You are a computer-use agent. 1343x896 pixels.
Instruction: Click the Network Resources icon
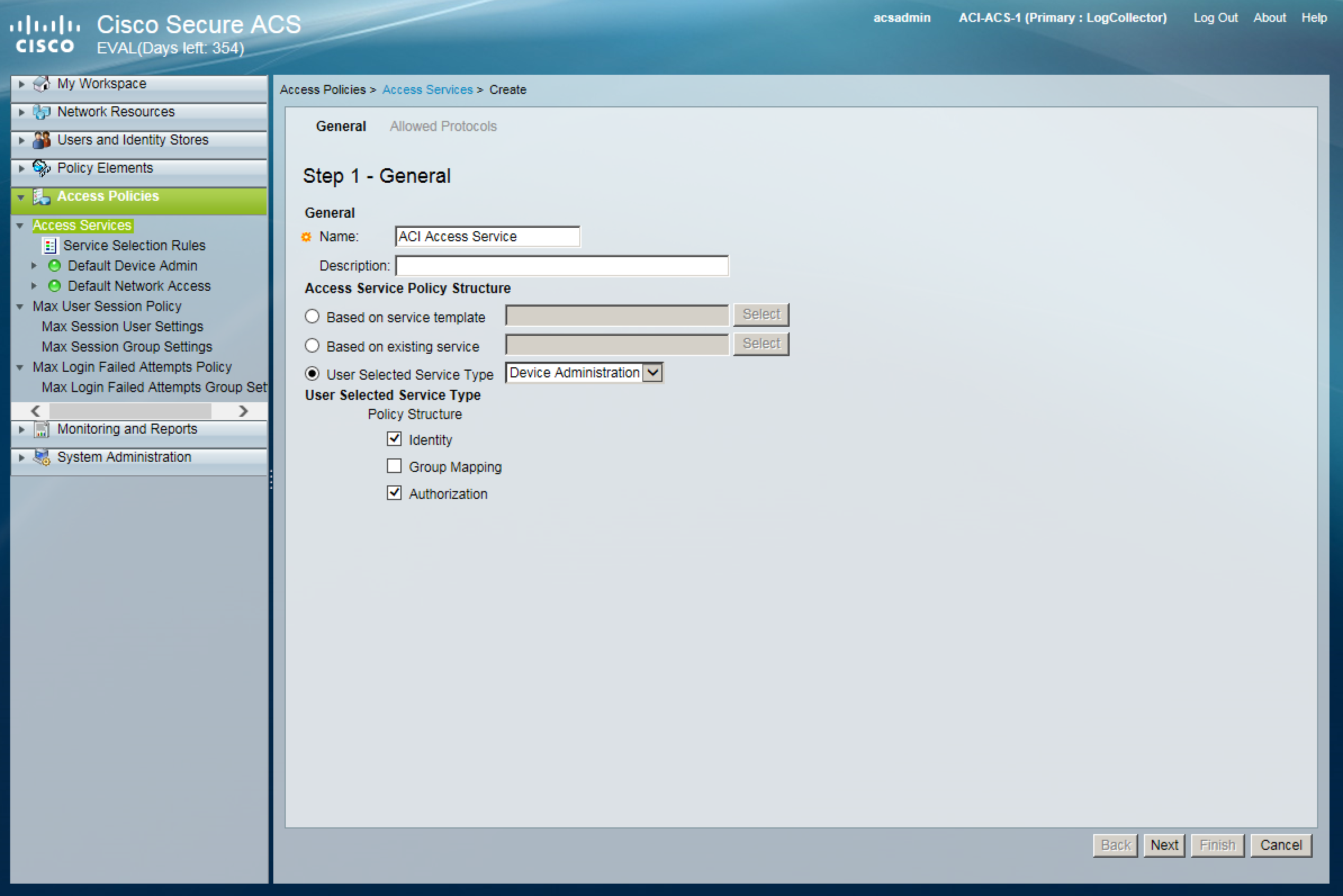pos(41,112)
